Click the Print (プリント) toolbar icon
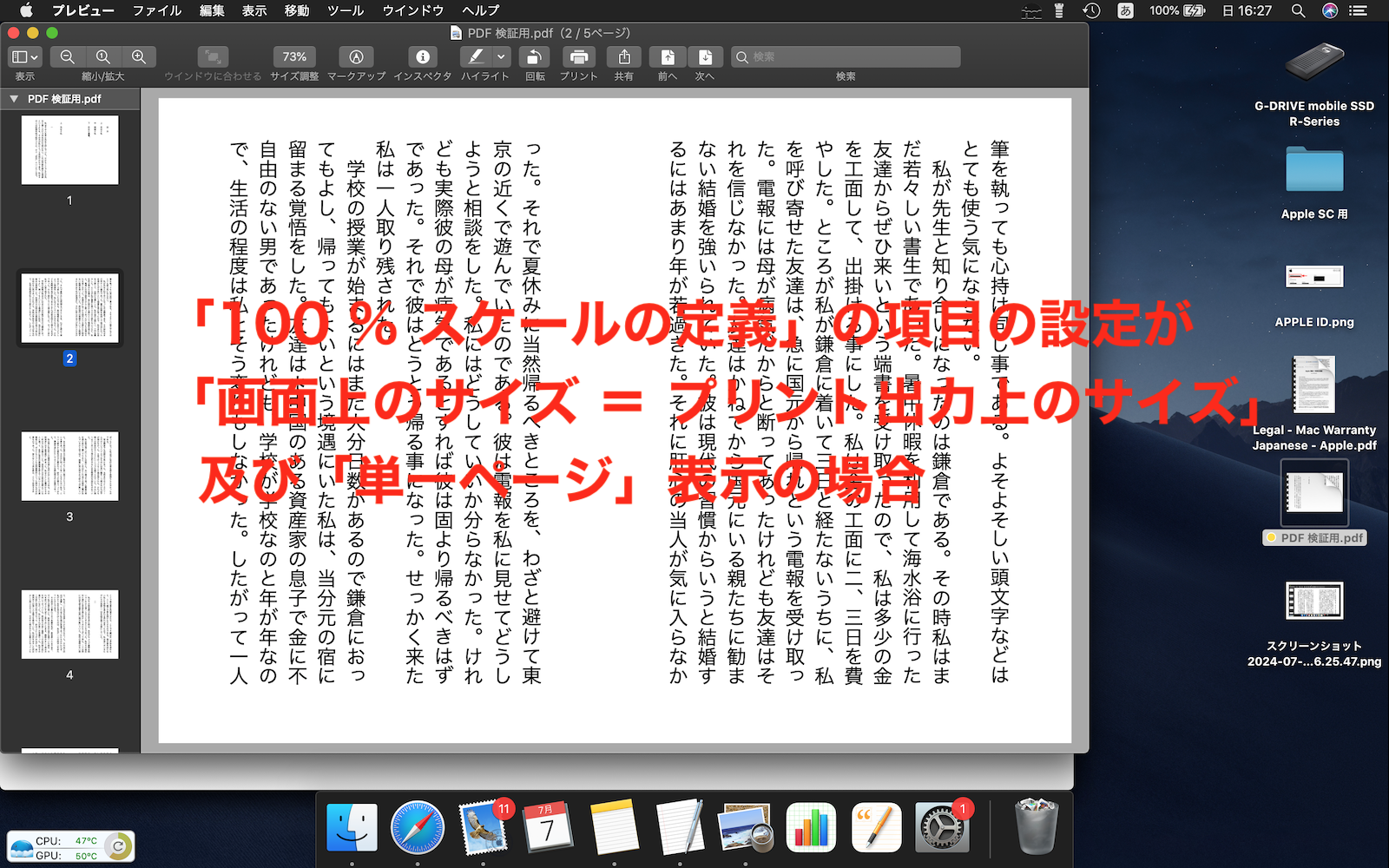 coord(578,57)
